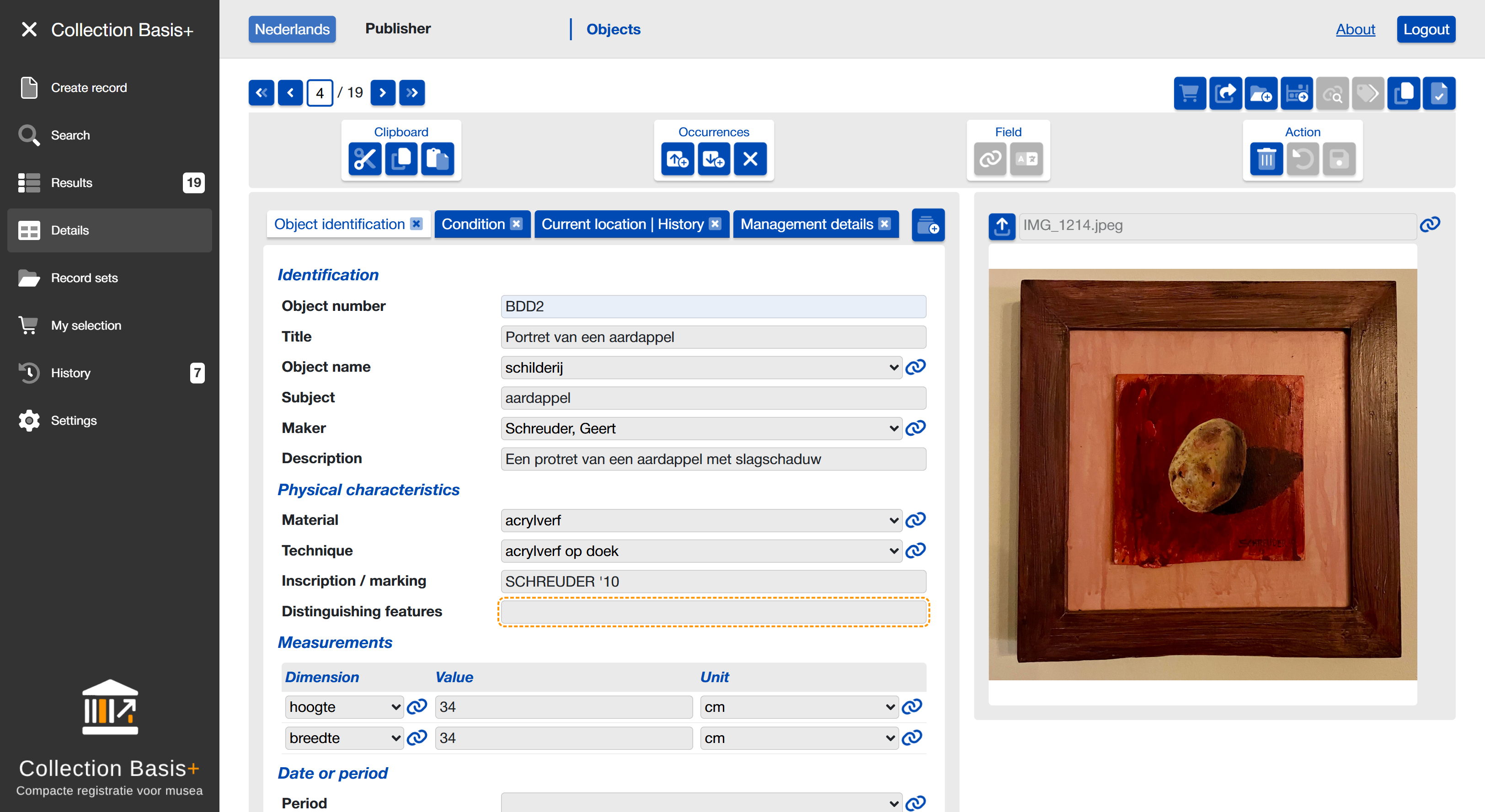Close the Condition tab with its x
Screen dimensions: 1485x812
point(517,224)
